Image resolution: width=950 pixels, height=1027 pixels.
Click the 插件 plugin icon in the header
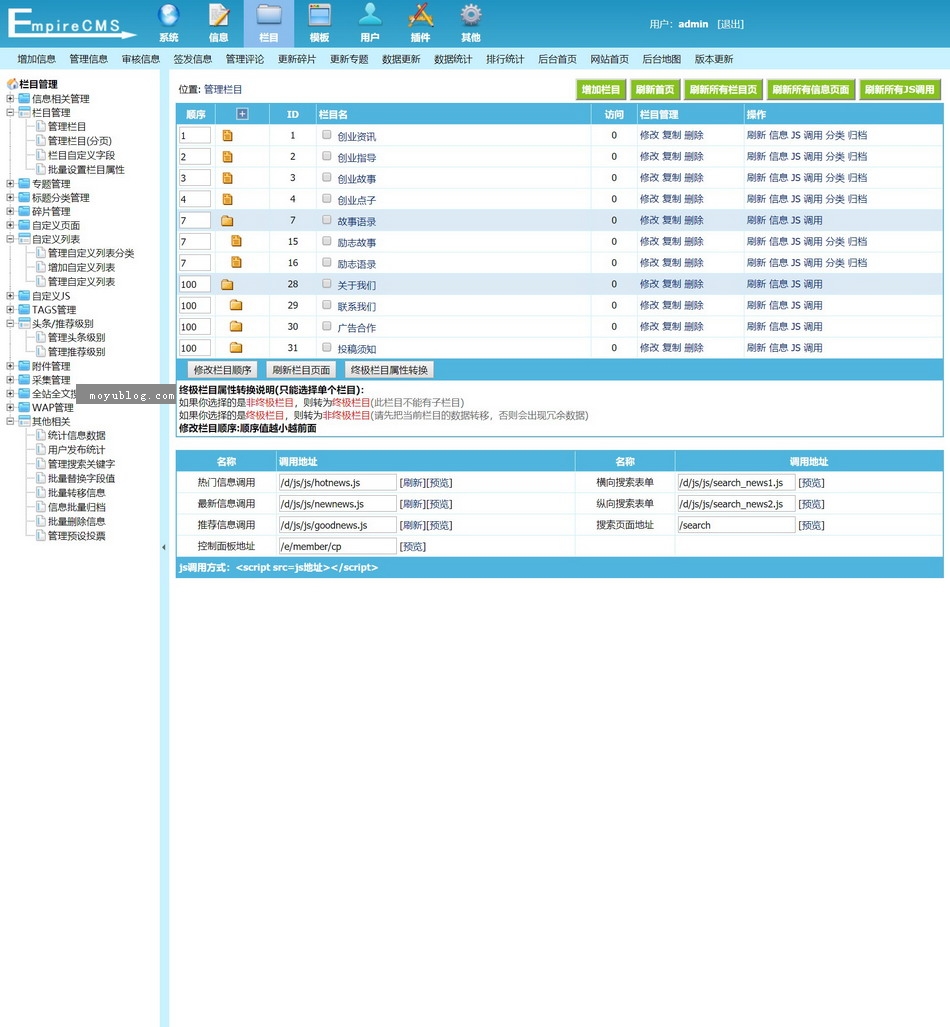click(x=421, y=16)
